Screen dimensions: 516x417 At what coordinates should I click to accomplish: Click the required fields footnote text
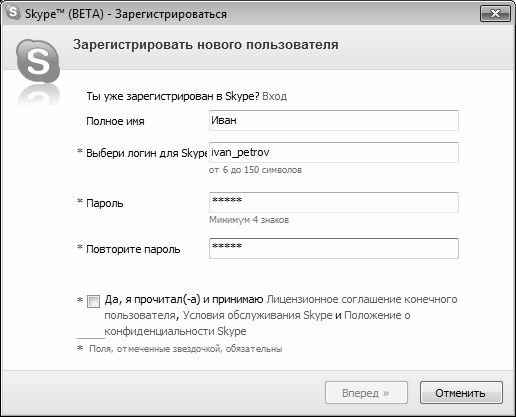tap(185, 349)
